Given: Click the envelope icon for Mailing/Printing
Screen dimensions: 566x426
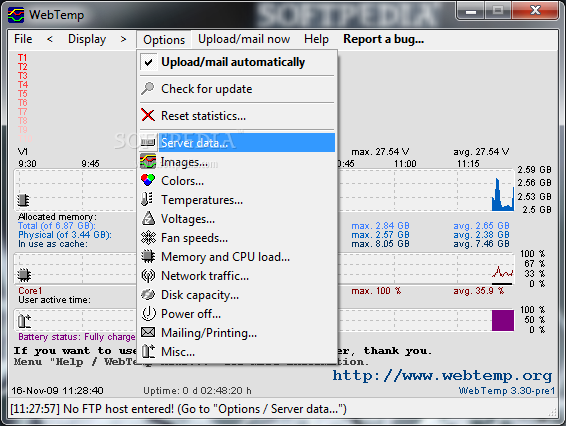Looking at the screenshot, I should click(148, 332).
